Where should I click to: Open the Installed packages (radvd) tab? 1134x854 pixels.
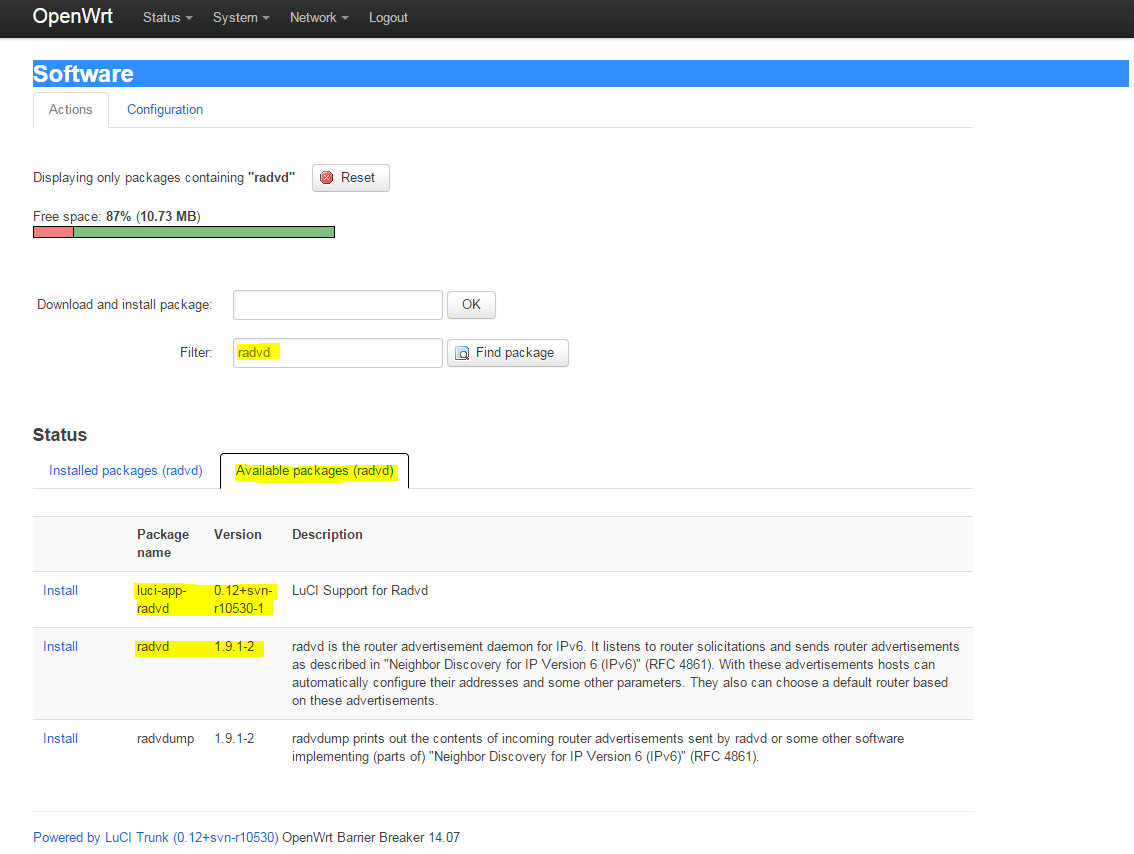126,471
